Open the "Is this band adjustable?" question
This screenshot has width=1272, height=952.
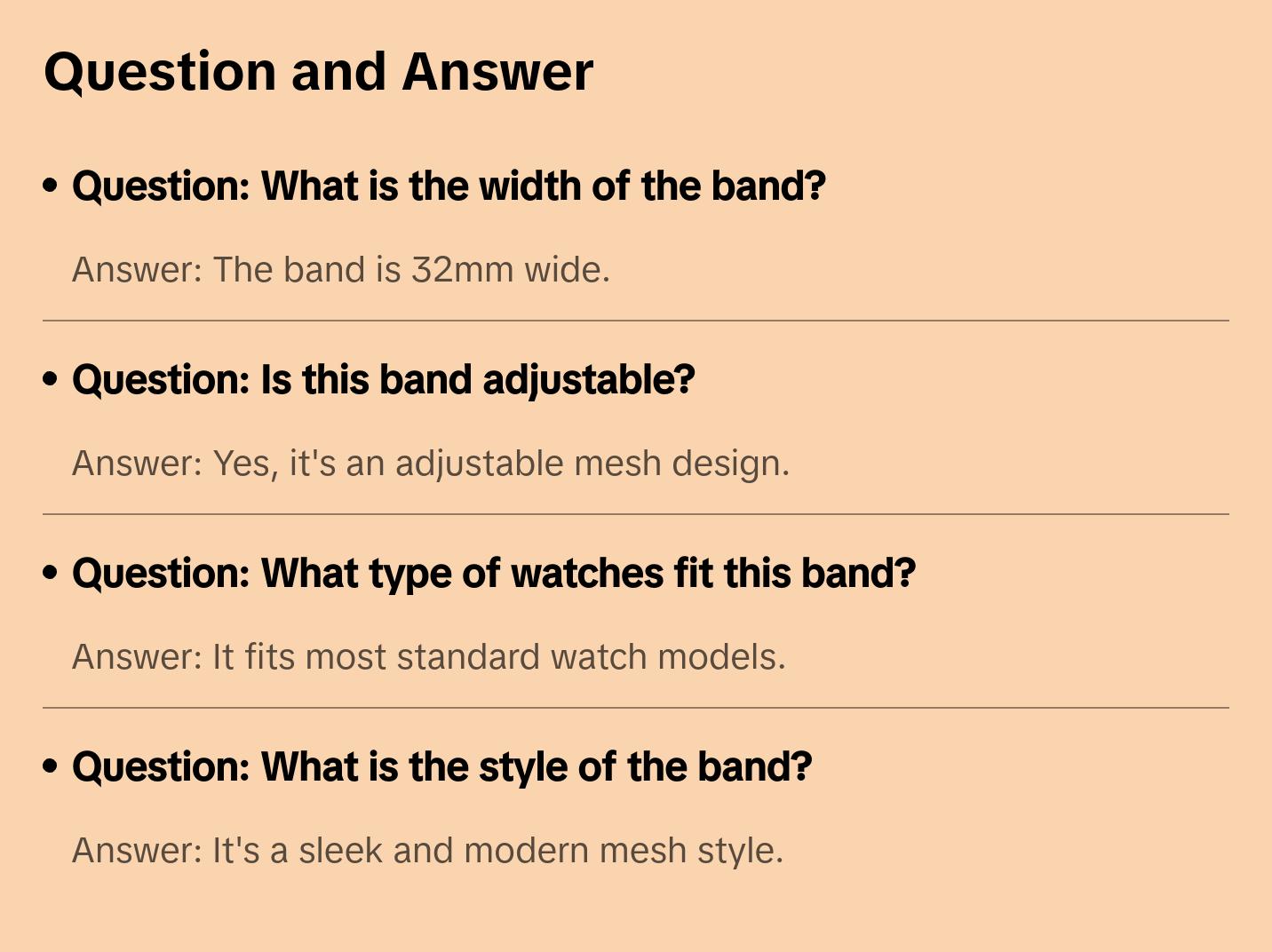point(383,380)
